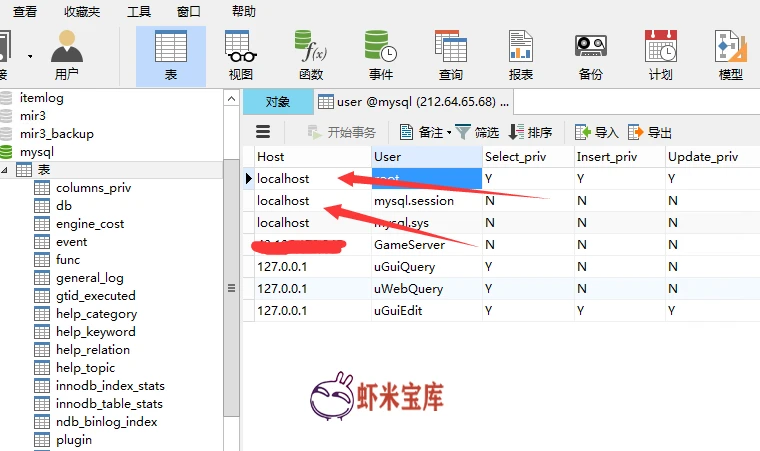Open the 视图 (View) toolbar icon
The image size is (760, 451).
pyautogui.click(x=241, y=55)
